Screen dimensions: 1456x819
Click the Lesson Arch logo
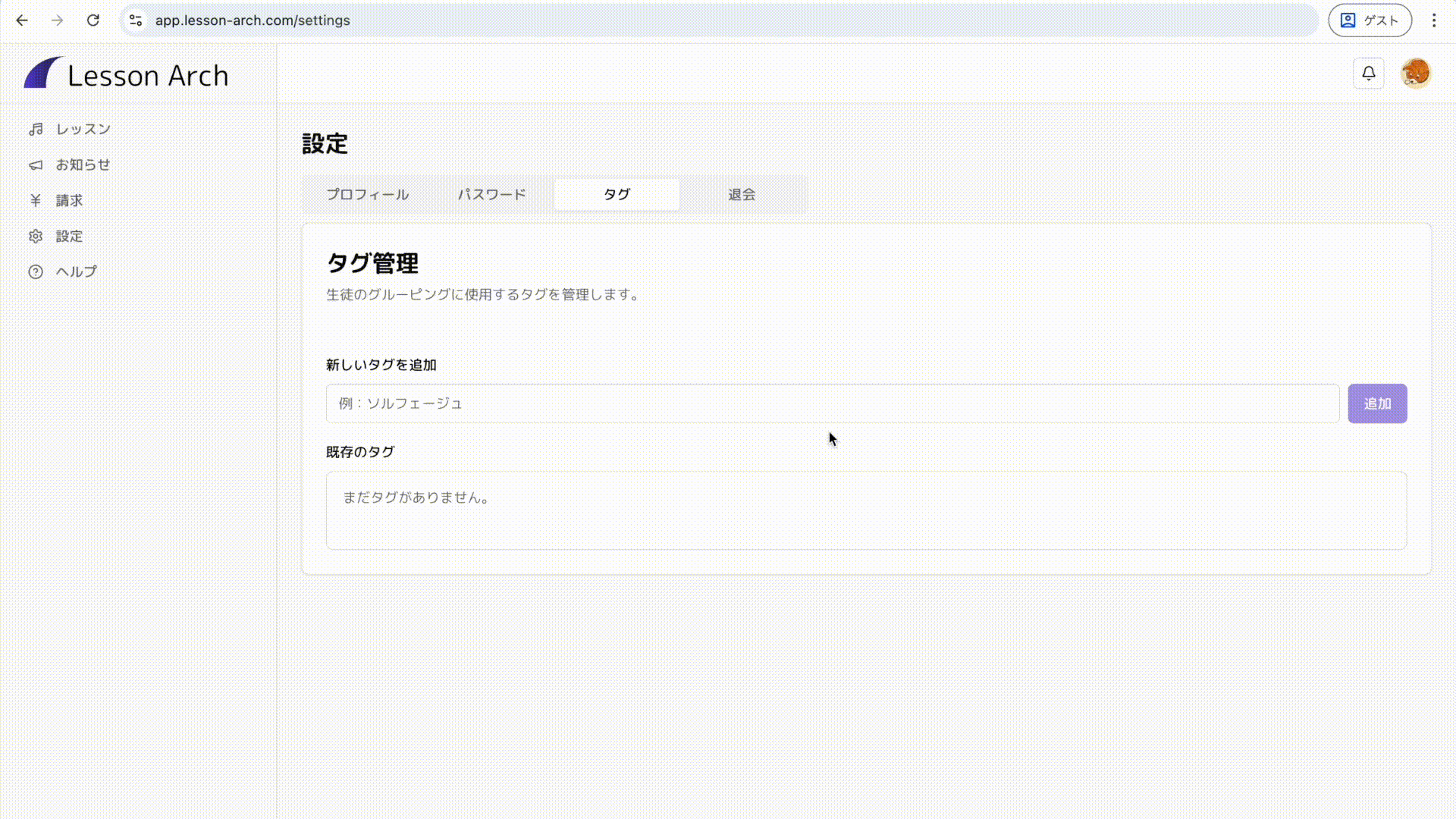(126, 75)
